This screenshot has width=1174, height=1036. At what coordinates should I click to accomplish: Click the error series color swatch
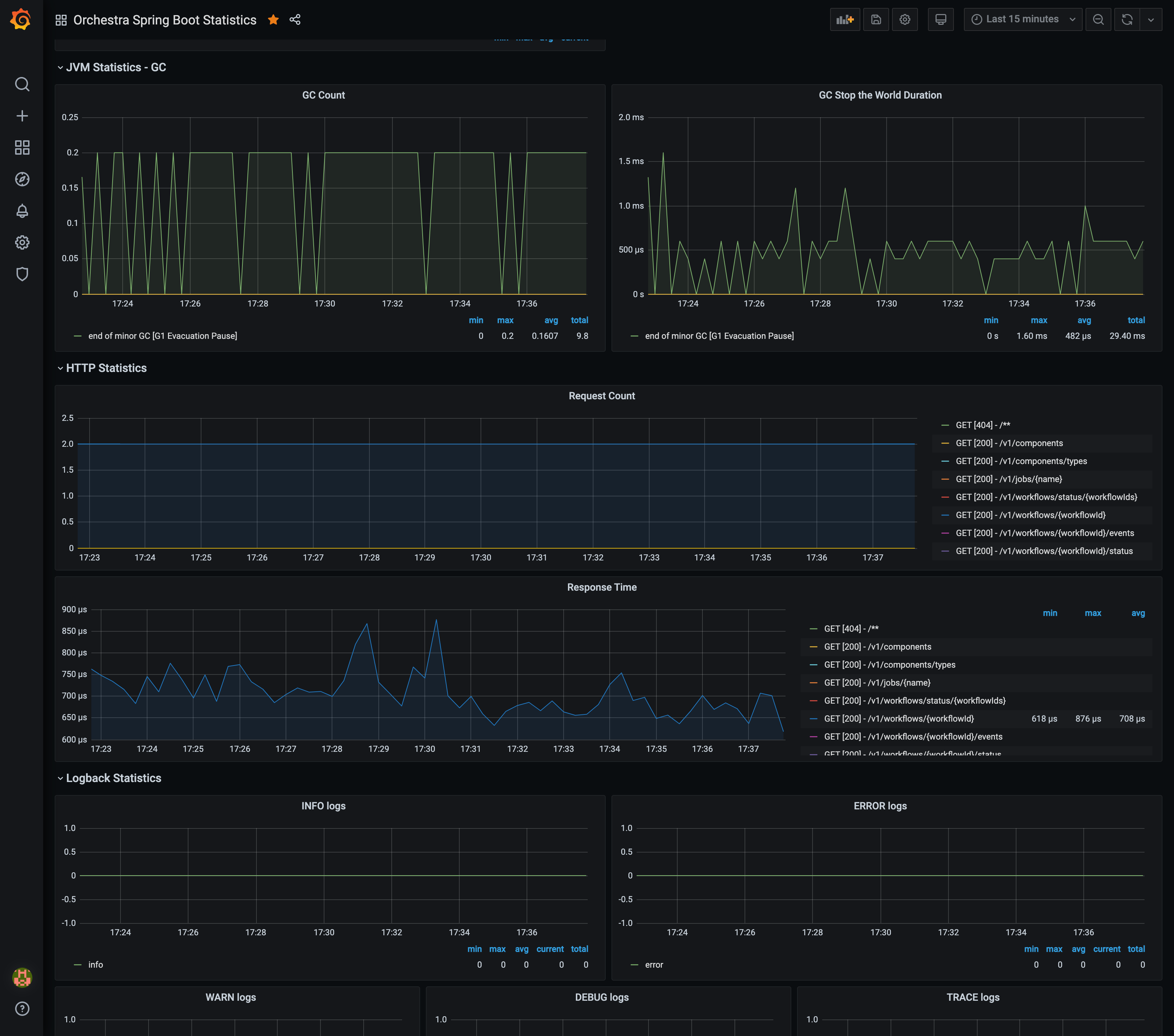[634, 965]
